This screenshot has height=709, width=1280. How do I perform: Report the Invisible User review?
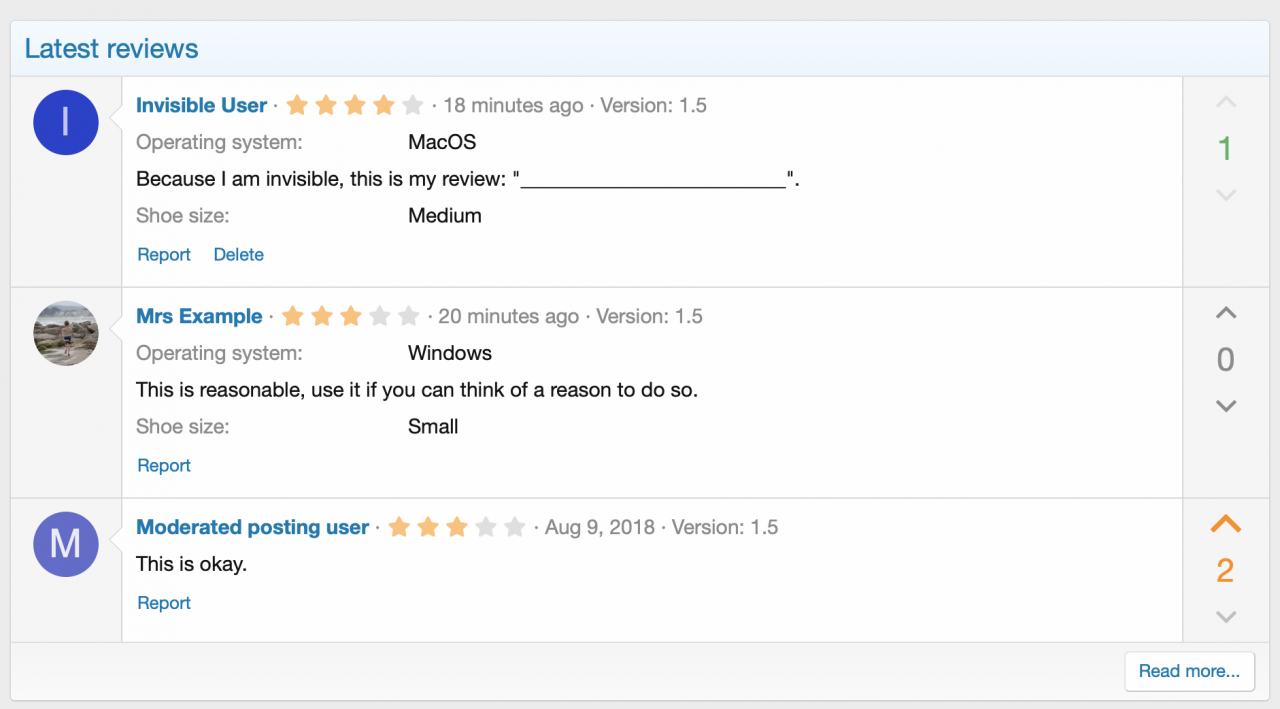pos(164,255)
